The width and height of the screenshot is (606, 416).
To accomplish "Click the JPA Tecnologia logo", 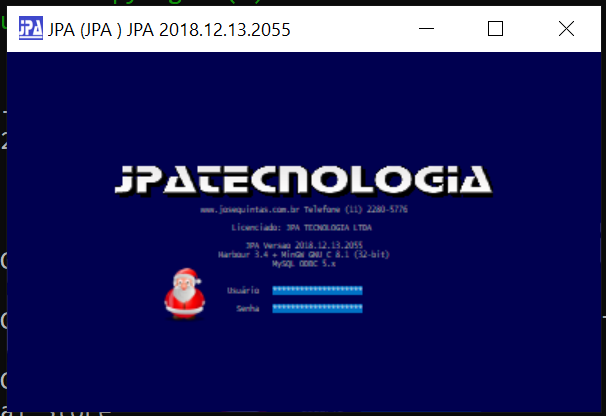I will tap(303, 180).
